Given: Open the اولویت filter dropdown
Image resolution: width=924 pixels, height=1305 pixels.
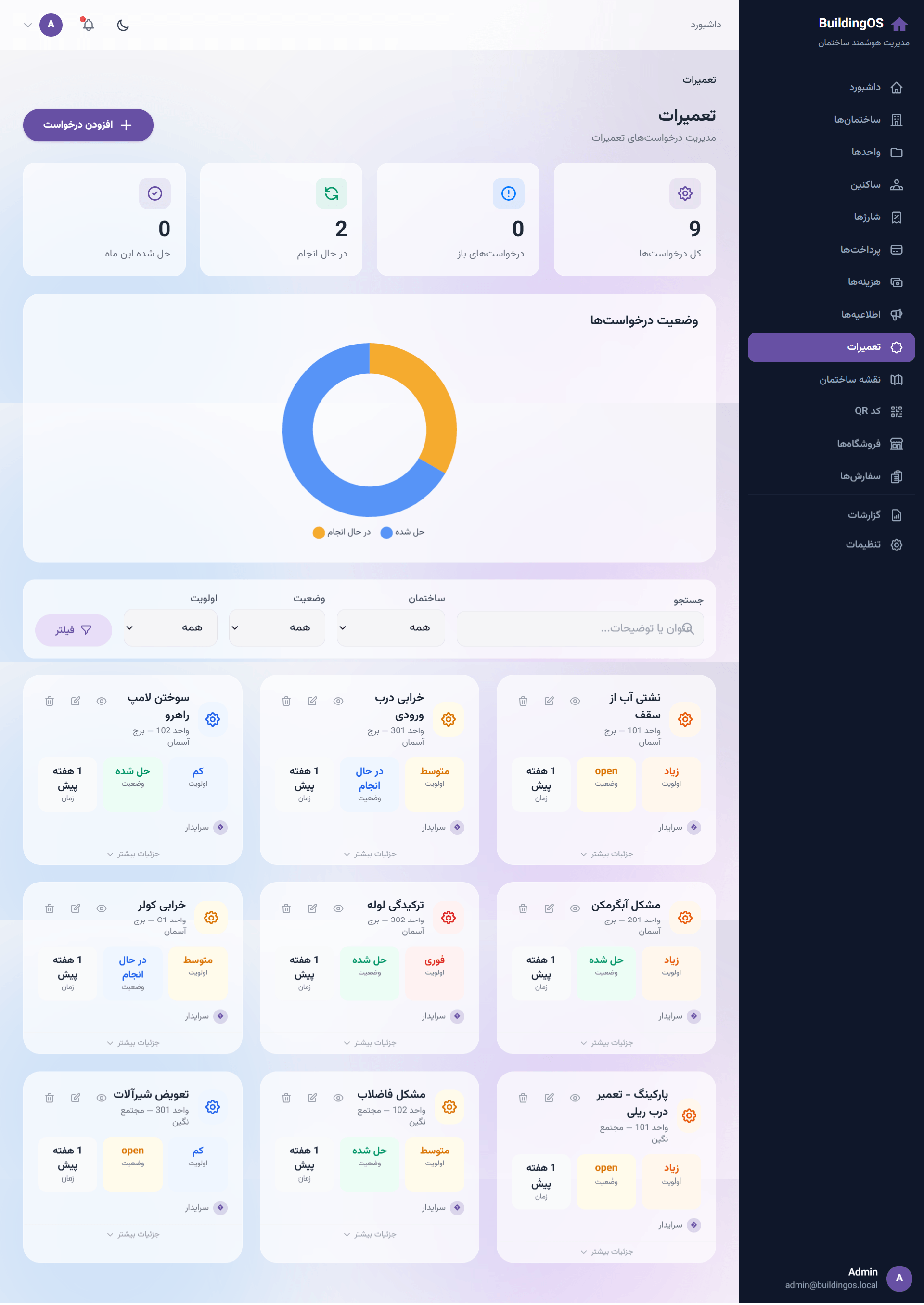Looking at the screenshot, I should (171, 627).
